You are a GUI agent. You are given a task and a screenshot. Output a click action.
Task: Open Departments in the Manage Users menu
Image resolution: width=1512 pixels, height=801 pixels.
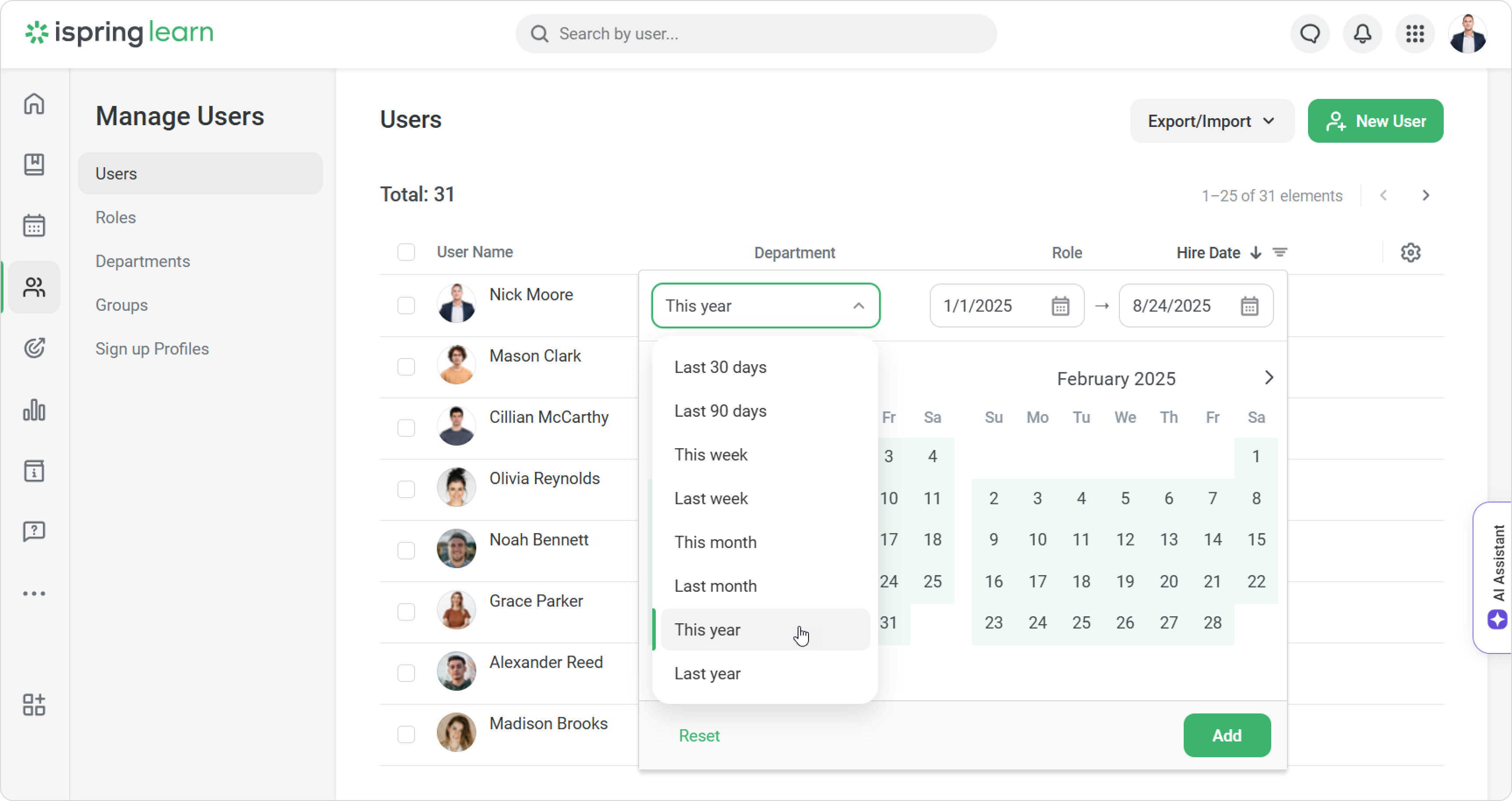(x=143, y=261)
